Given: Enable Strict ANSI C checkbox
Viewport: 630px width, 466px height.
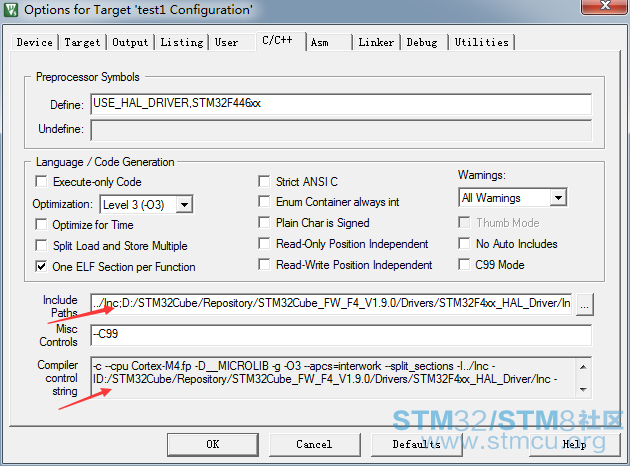Looking at the screenshot, I should 264,181.
